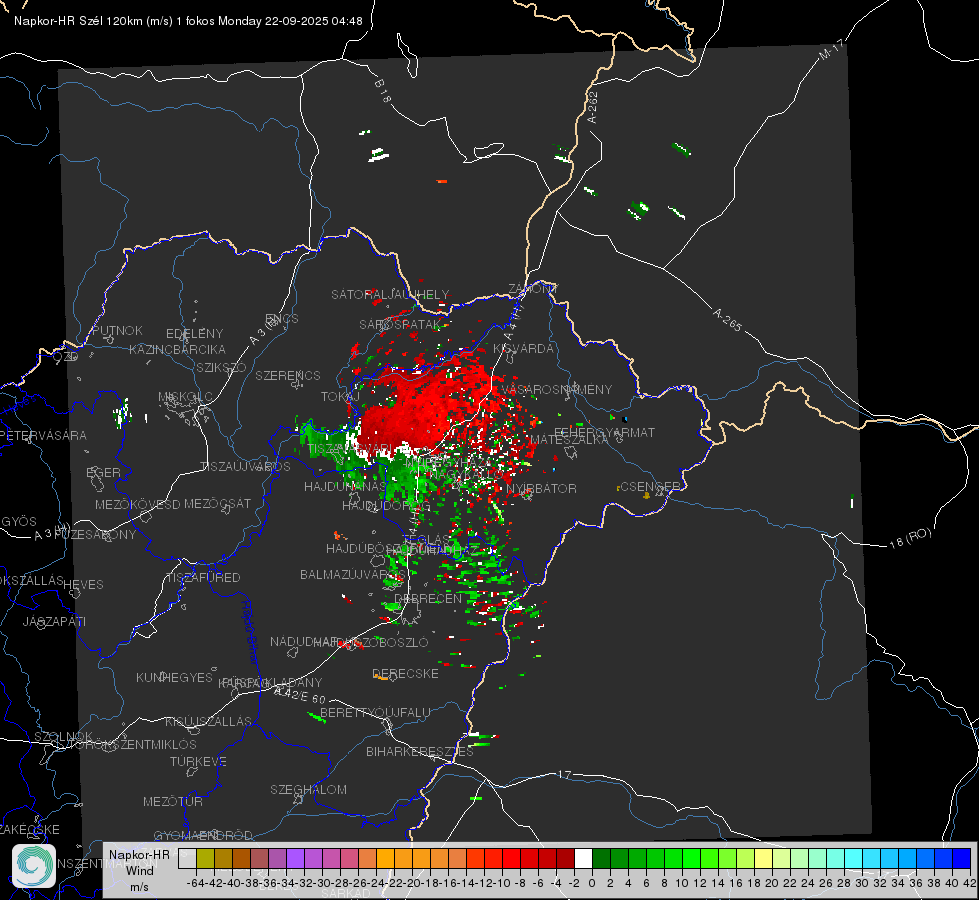
Task: Click the EGER city label
Action: pos(103,472)
